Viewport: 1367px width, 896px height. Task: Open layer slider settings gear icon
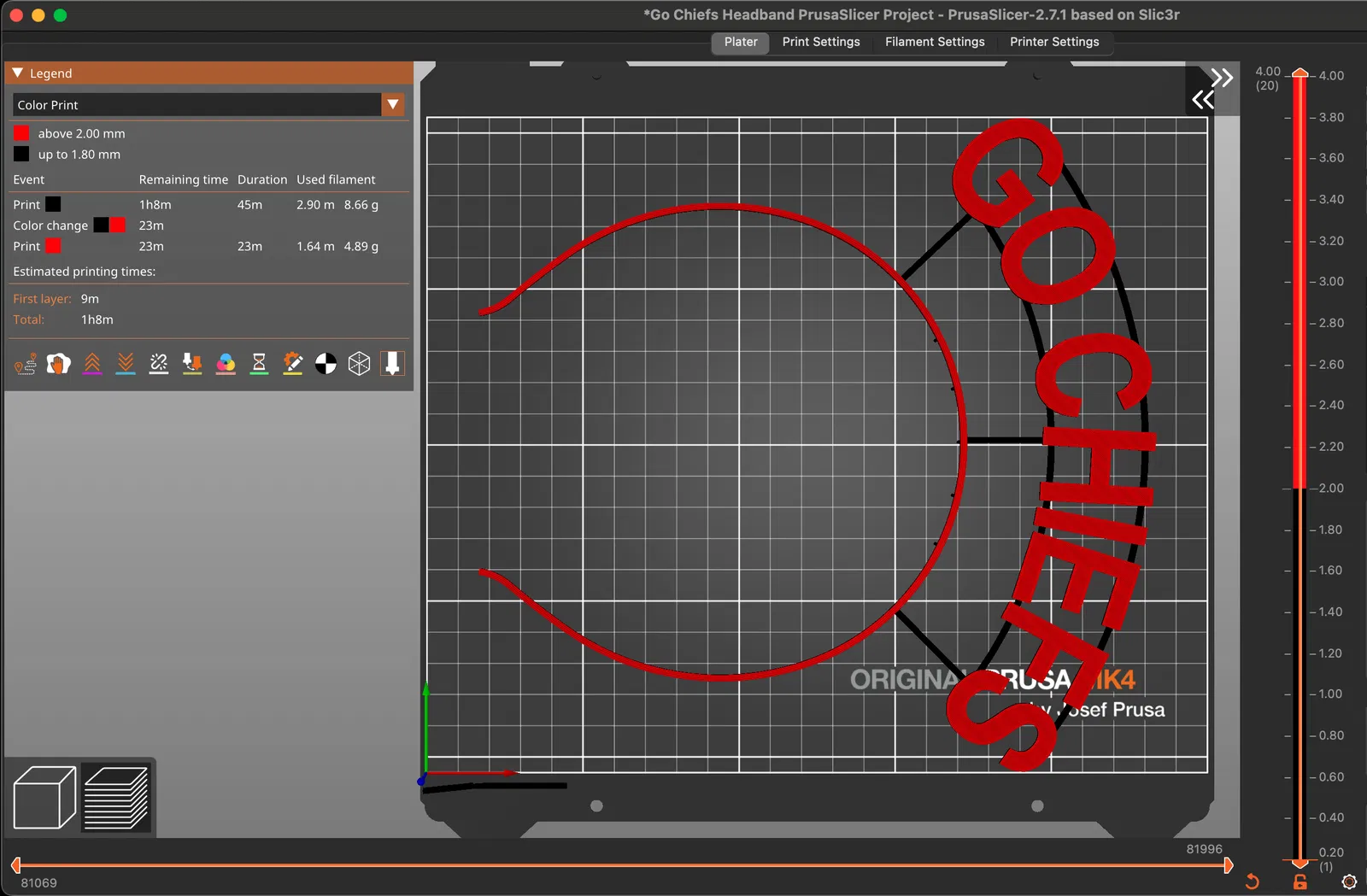[x=1349, y=882]
